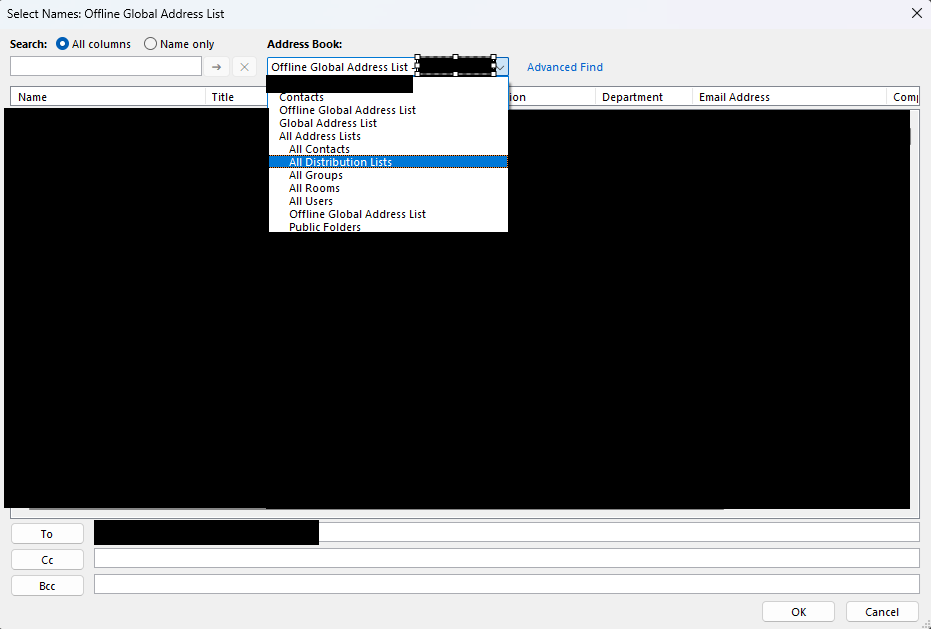The image size is (931, 629).
Task: Select the "All columns" search option
Action: 62,44
